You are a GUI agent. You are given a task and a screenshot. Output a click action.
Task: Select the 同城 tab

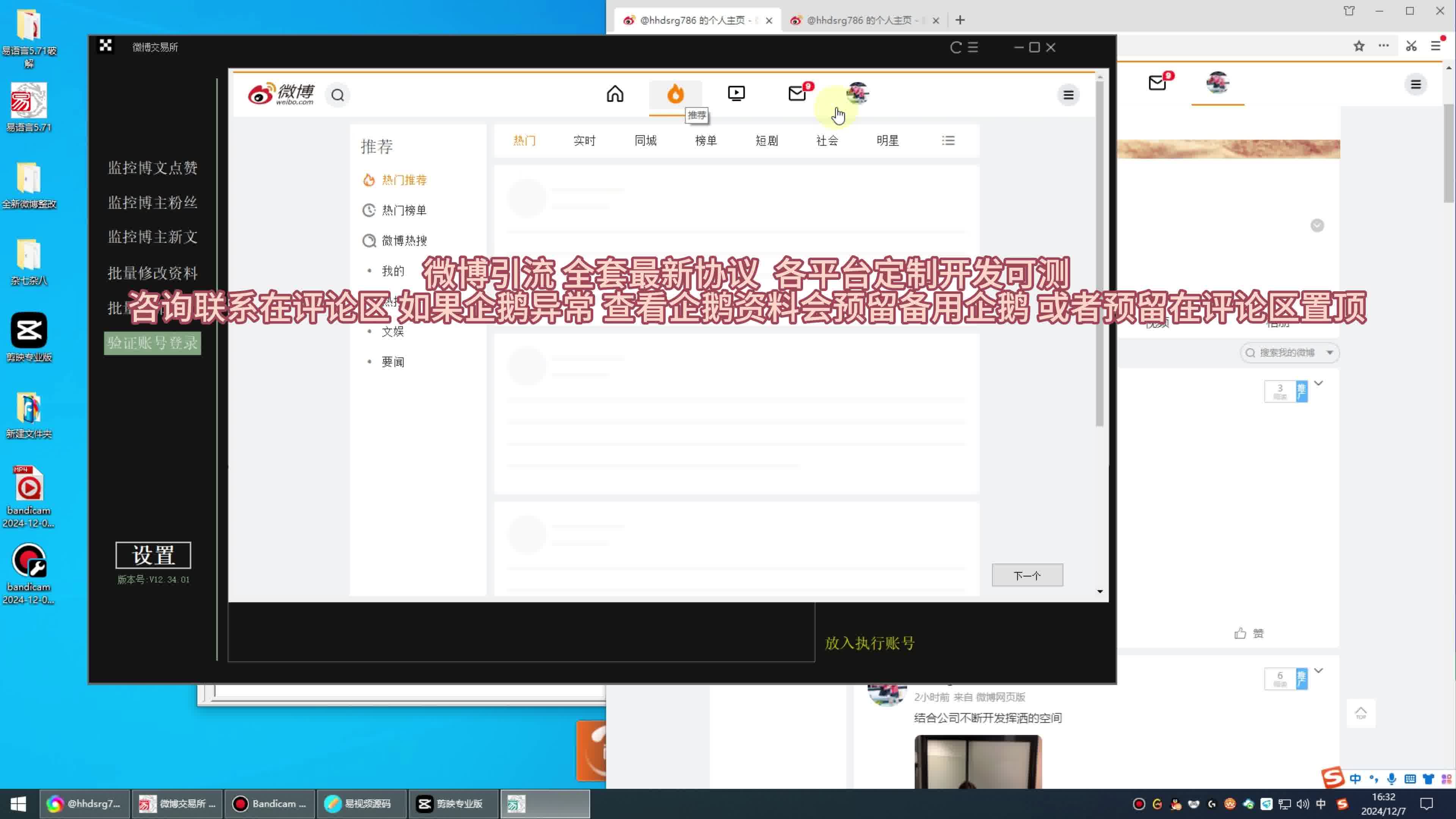[645, 140]
